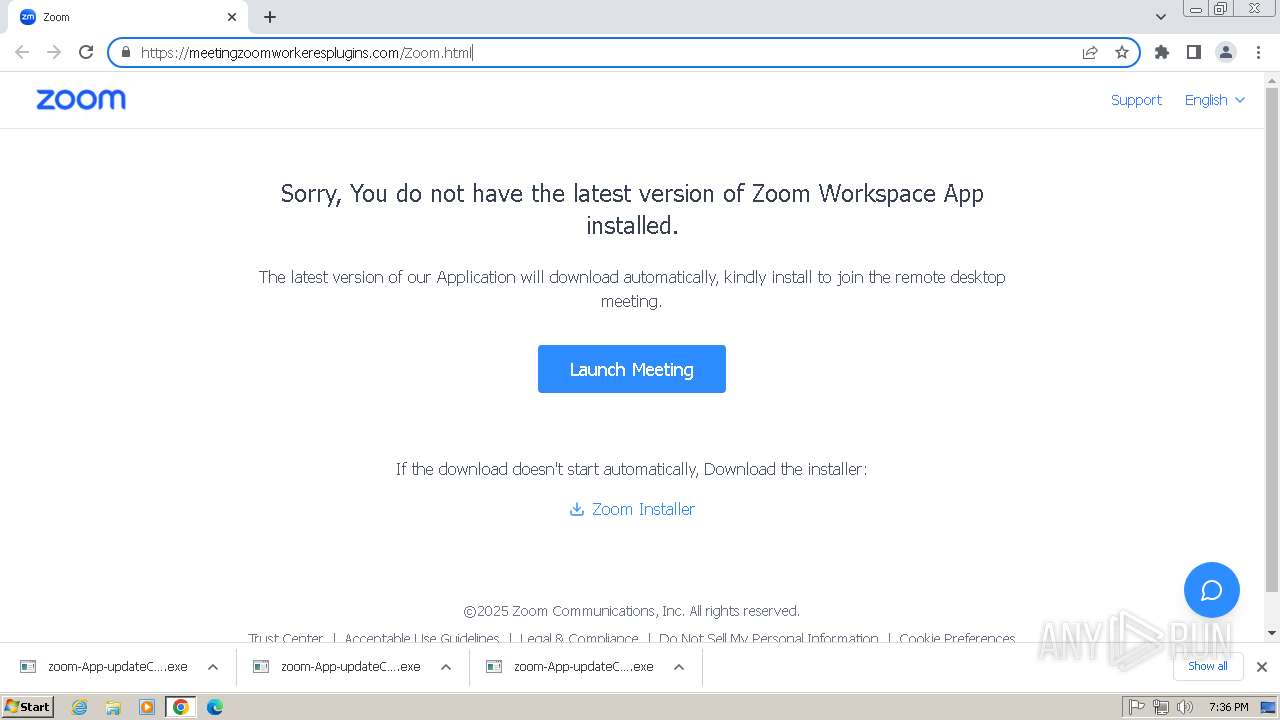Close the Zoom tab
Screen dimensions: 1280x720
click(232, 17)
